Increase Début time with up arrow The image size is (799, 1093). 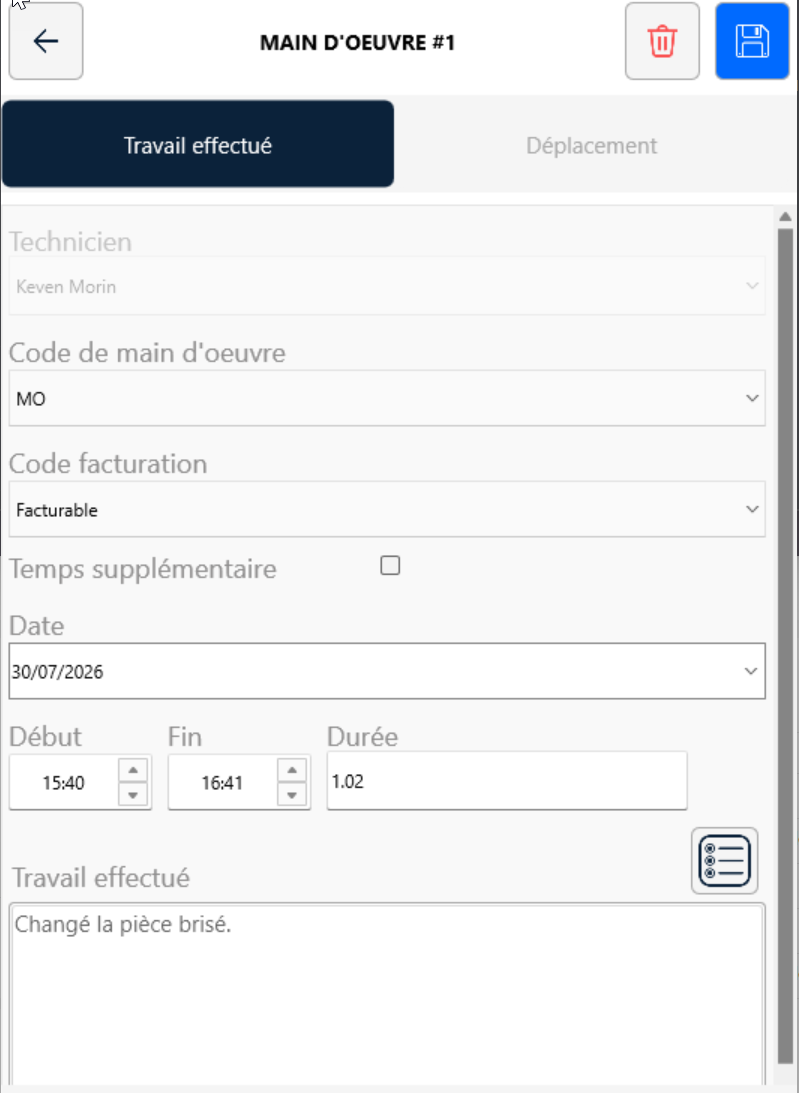point(133,770)
